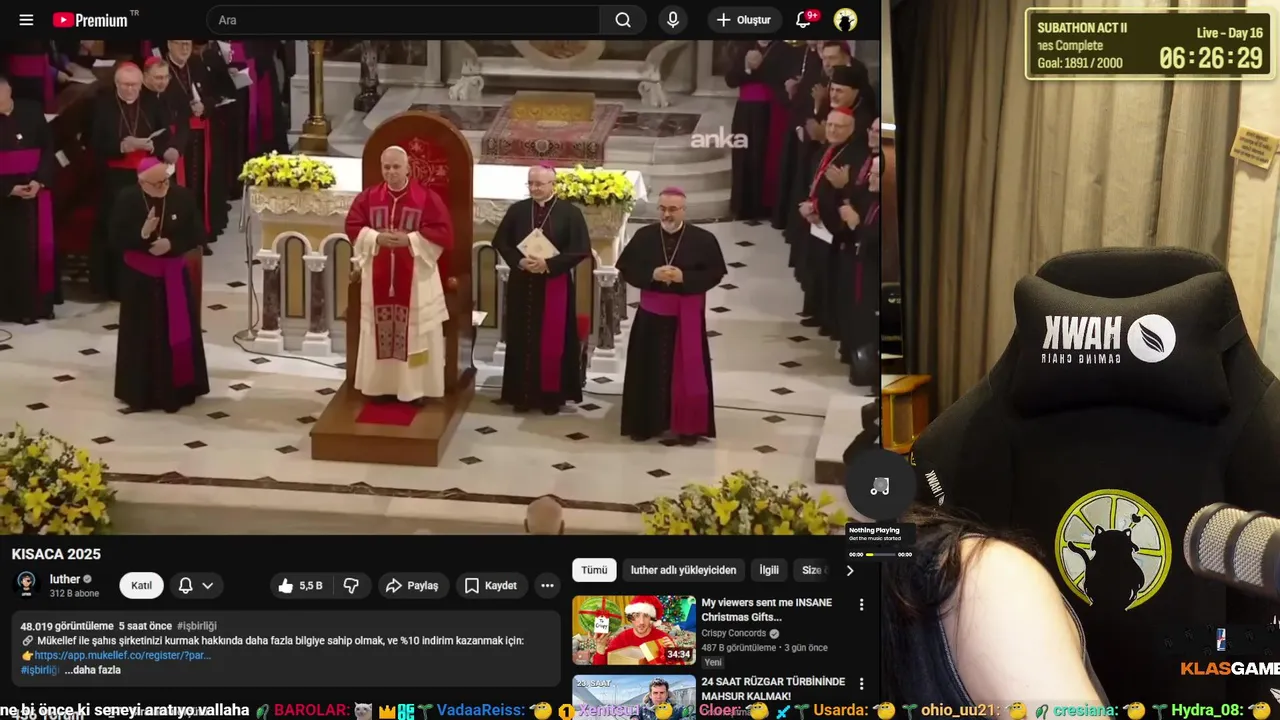Click the Crispy Concords channel name
This screenshot has width=1280, height=720.
[733, 633]
